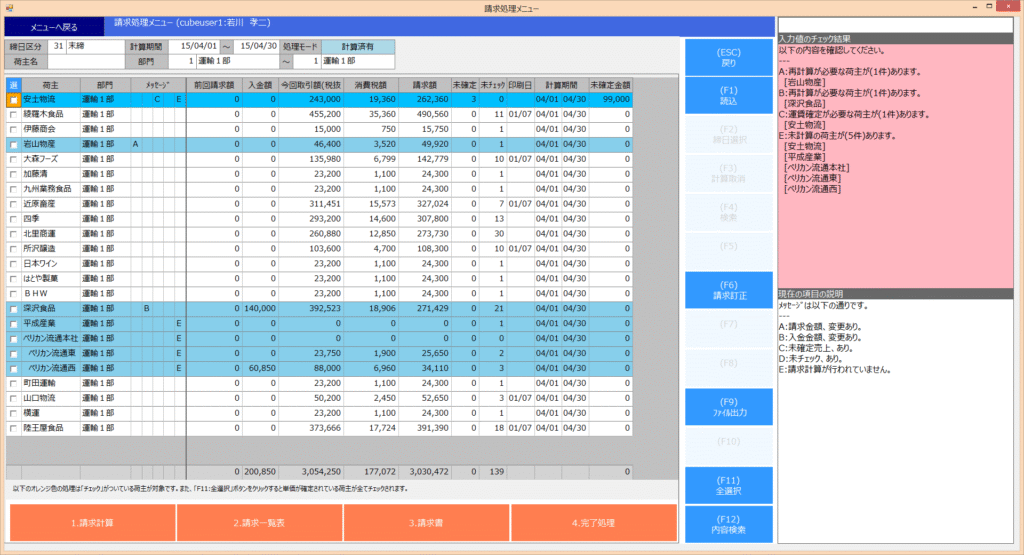The width and height of the screenshot is (1024, 555).
Task: Run 1.請求計算 orange button
Action: tap(92, 523)
